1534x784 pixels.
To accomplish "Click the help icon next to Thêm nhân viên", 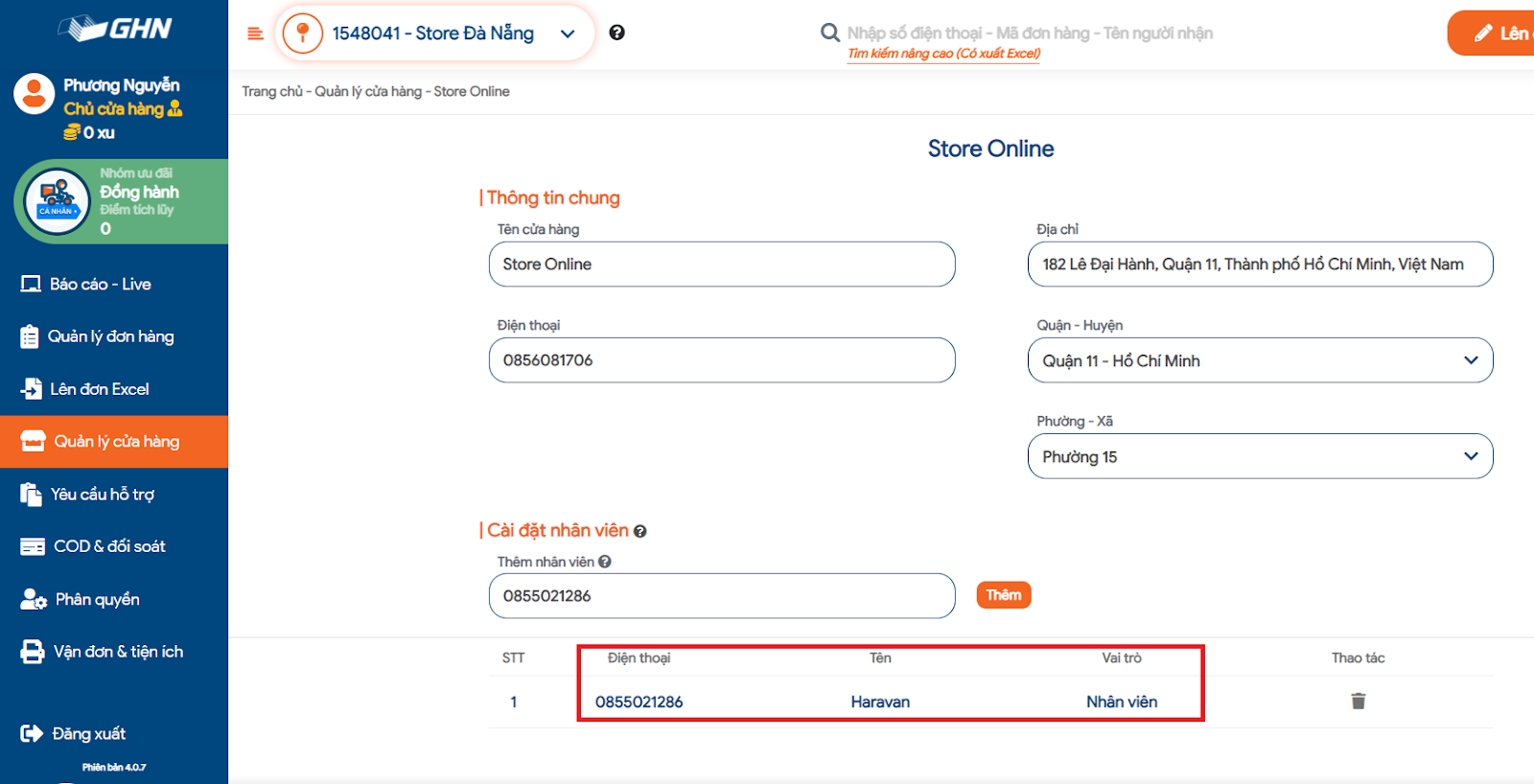I will [605, 562].
